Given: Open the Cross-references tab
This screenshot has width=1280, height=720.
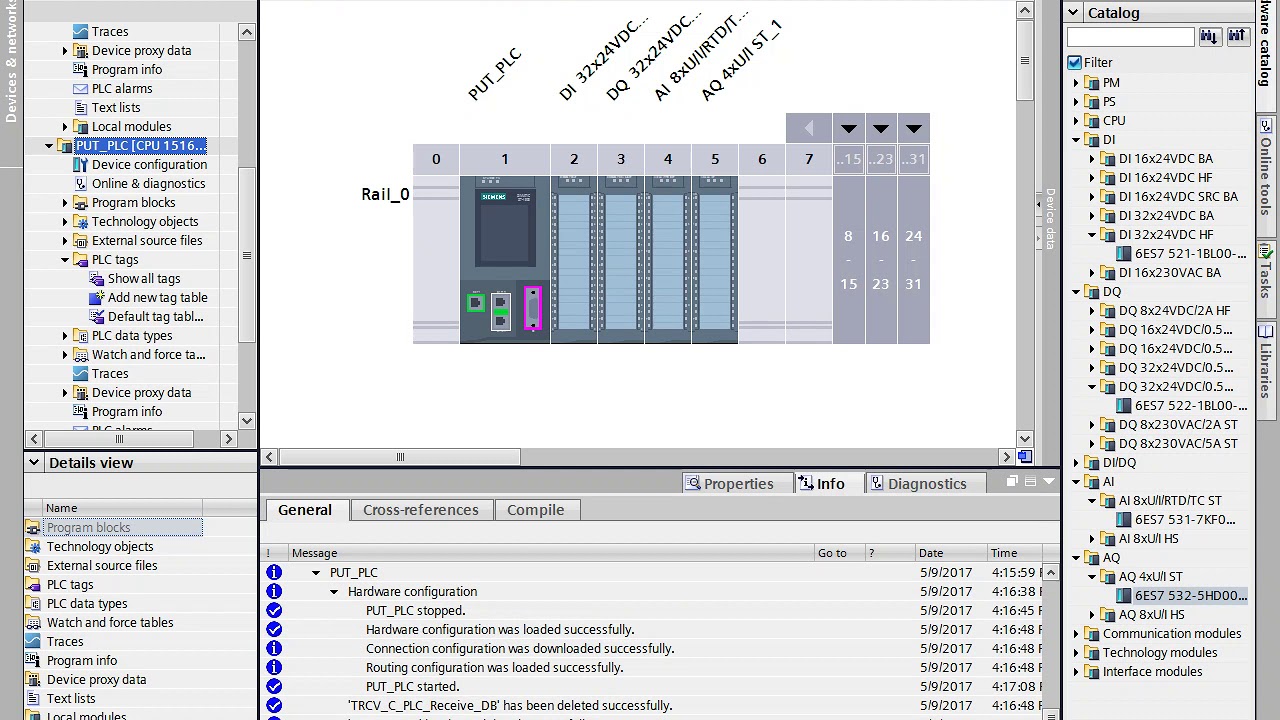Looking at the screenshot, I should (x=421, y=509).
